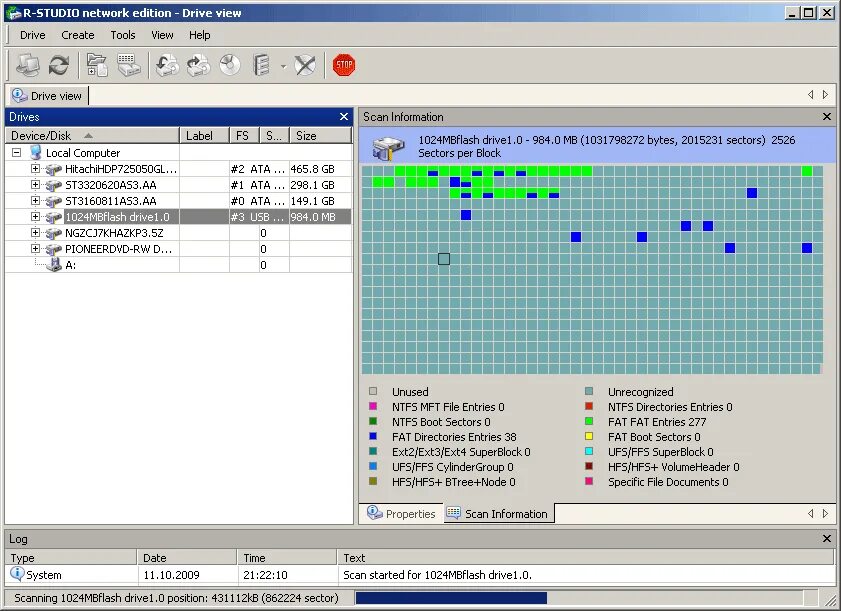The width and height of the screenshot is (841, 611).
Task: Click the HitachiHDP725050GL hard drive icon
Action: pos(54,170)
